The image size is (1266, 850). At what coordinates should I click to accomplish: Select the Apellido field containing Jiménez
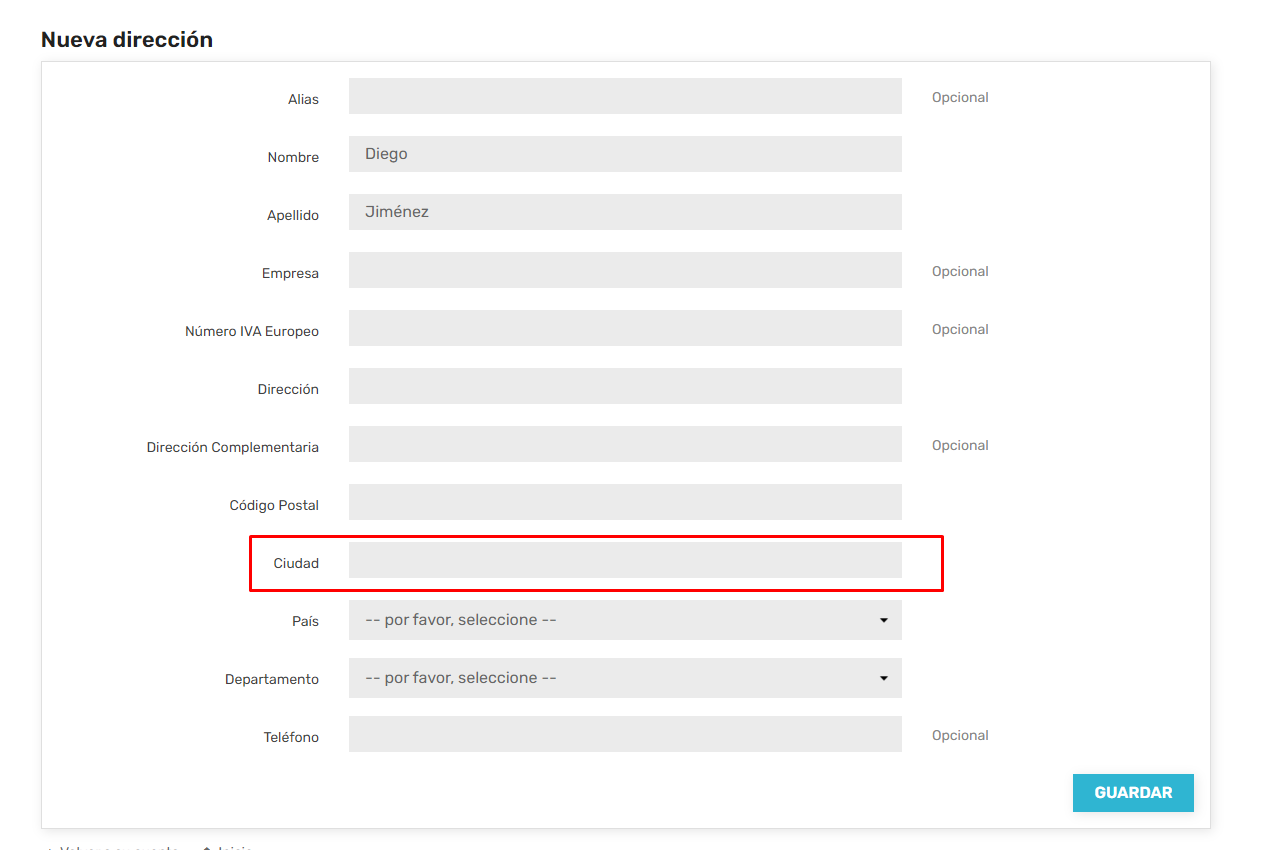(x=625, y=212)
